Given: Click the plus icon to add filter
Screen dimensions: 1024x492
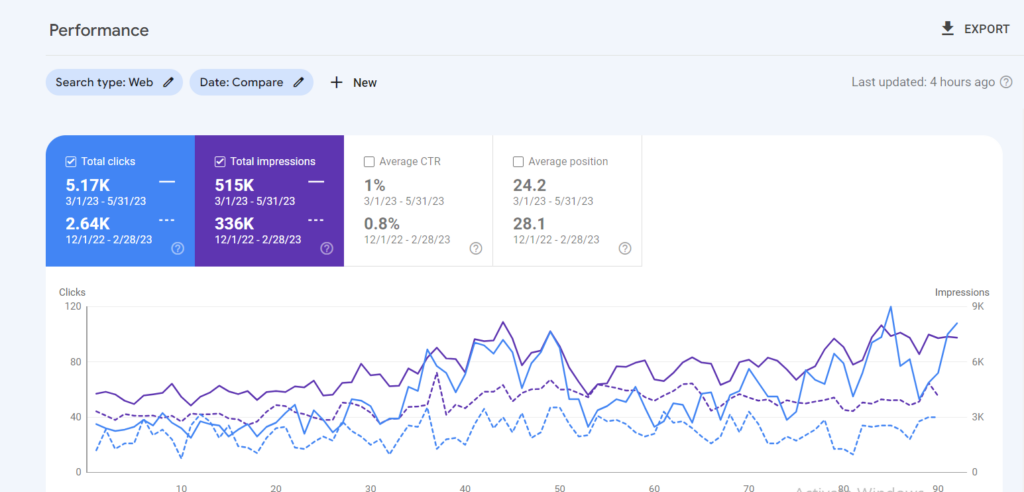Looking at the screenshot, I should click(x=337, y=82).
